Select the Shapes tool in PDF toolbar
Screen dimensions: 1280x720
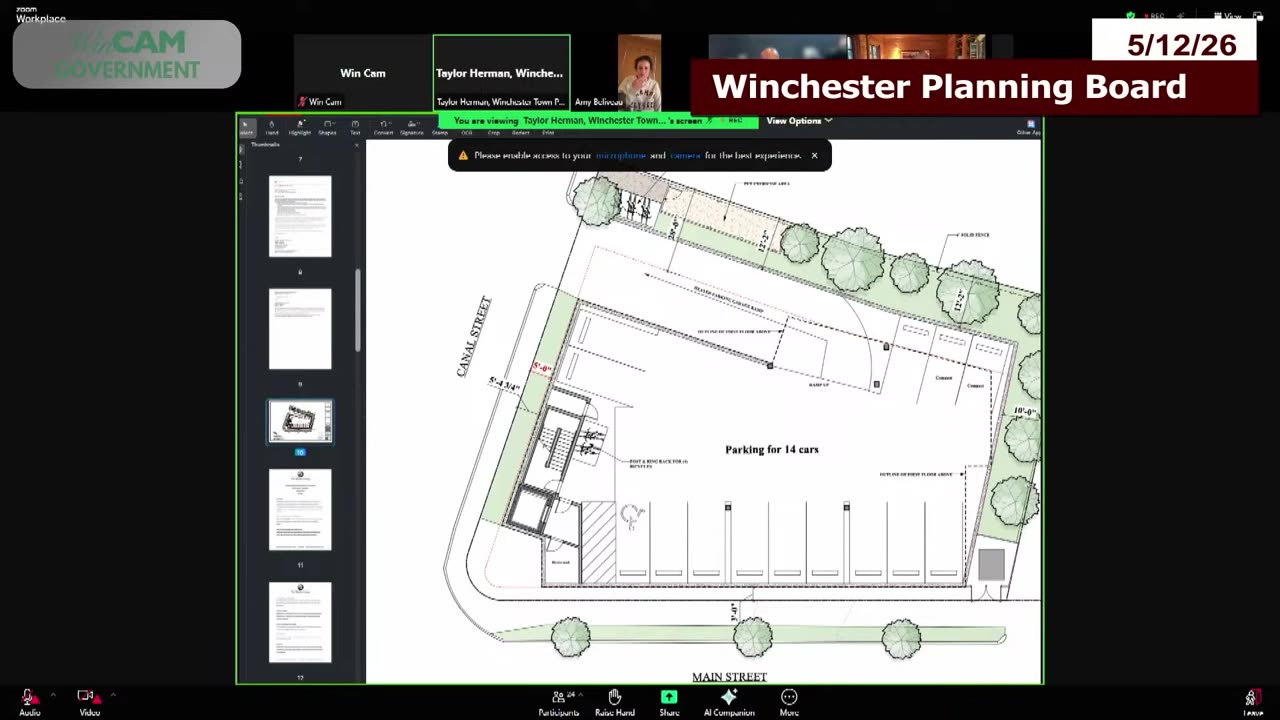click(327, 127)
